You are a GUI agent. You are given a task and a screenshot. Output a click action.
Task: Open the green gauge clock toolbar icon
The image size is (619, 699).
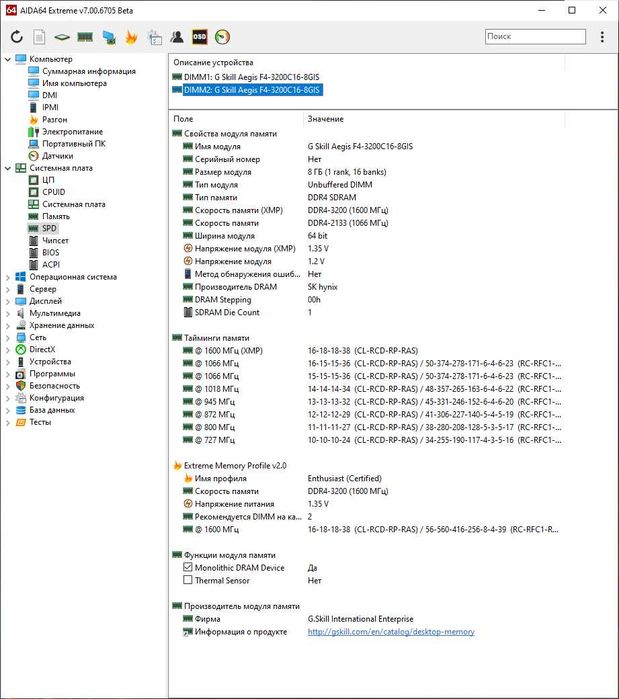[222, 37]
